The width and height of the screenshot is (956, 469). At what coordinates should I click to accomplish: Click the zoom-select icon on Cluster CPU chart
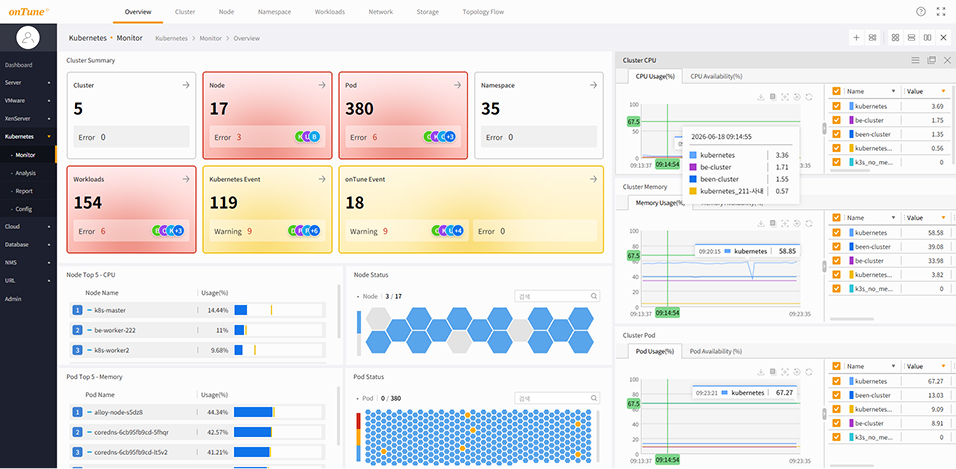[785, 97]
